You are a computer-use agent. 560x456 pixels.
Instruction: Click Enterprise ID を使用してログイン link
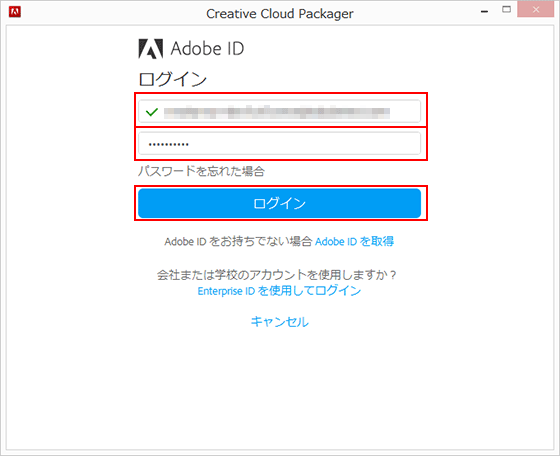(x=279, y=291)
